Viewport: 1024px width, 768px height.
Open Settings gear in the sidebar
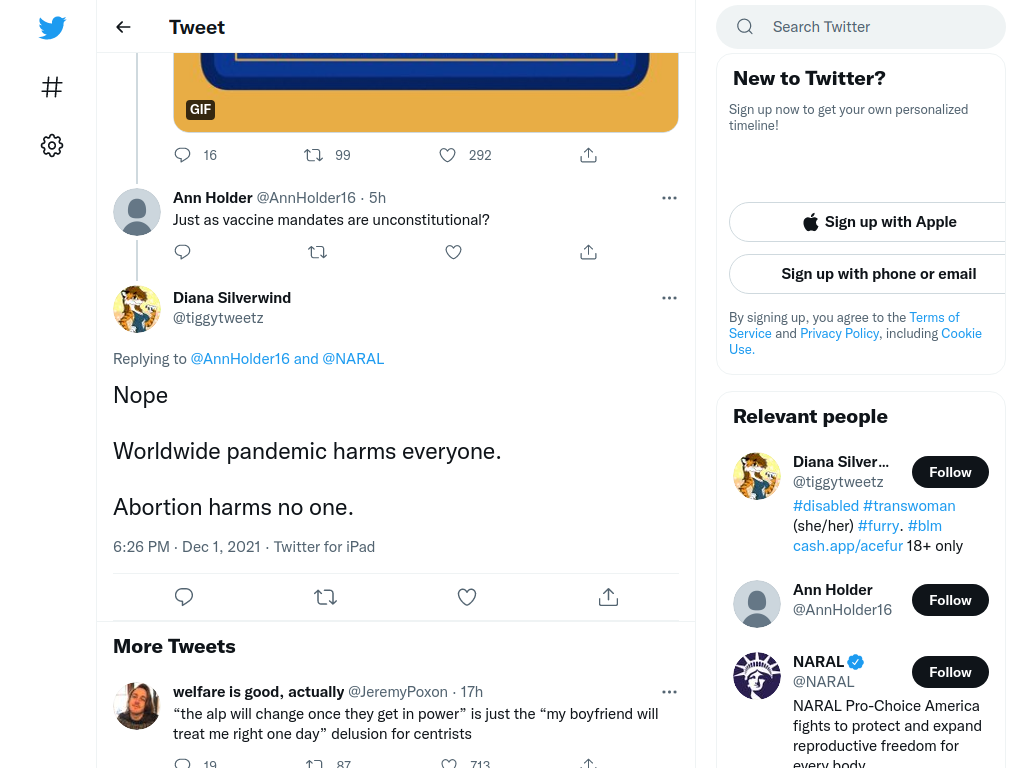(x=52, y=145)
